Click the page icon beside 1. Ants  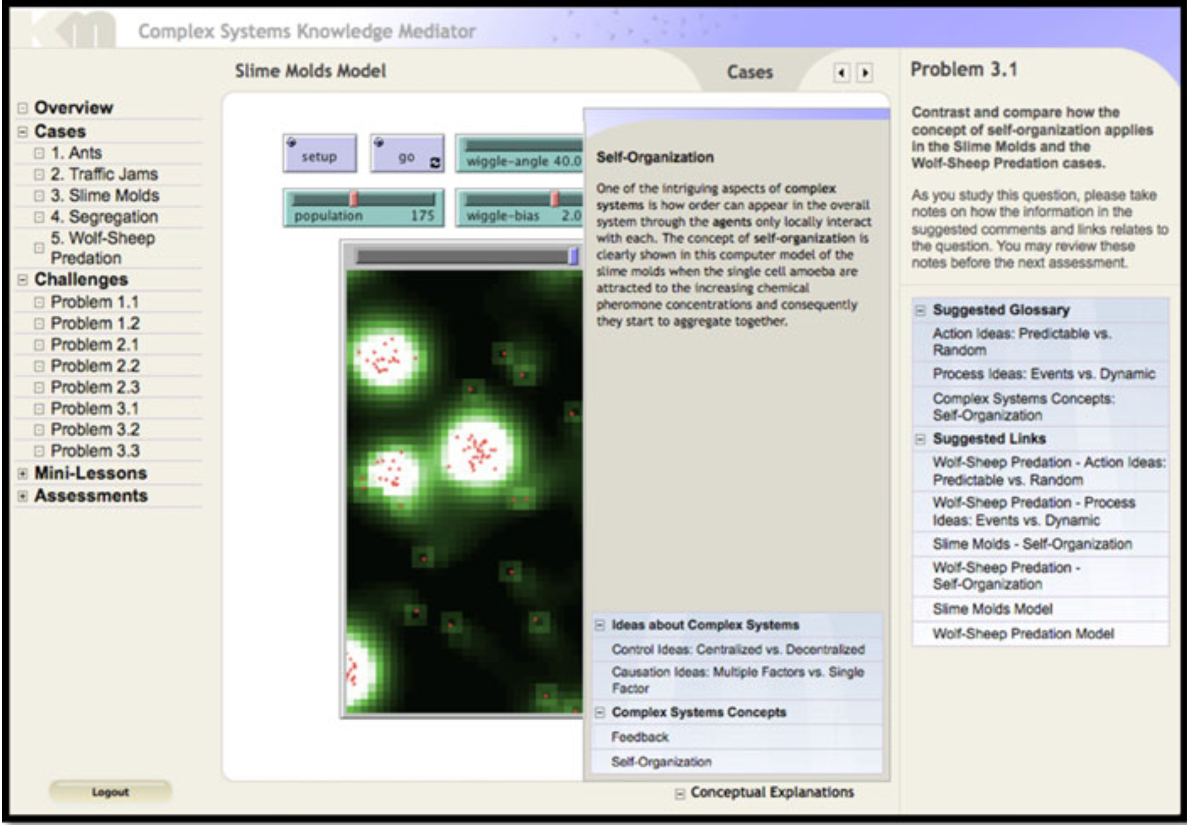(39, 154)
